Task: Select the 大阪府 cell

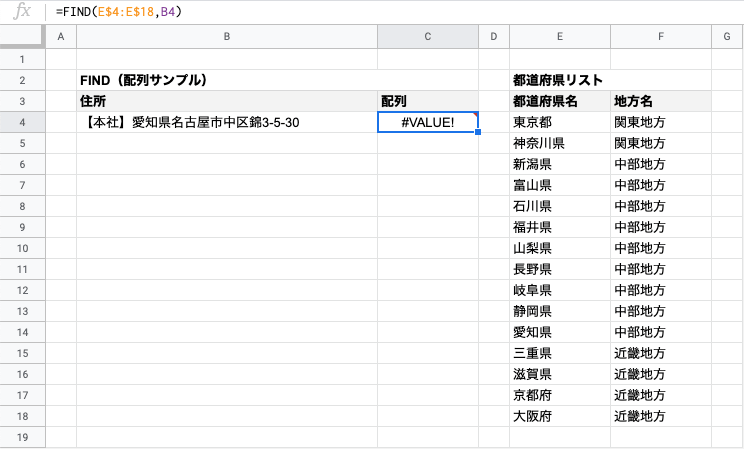Action: [x=559, y=416]
